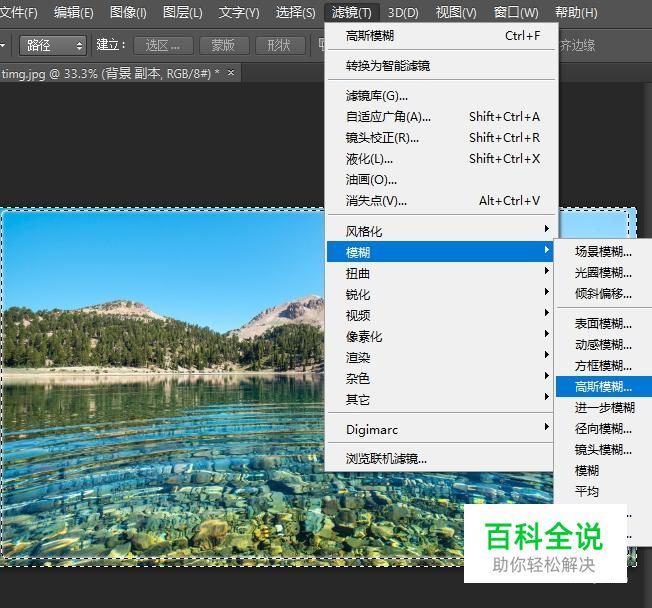Open the 图像(I) menu

tap(128, 12)
